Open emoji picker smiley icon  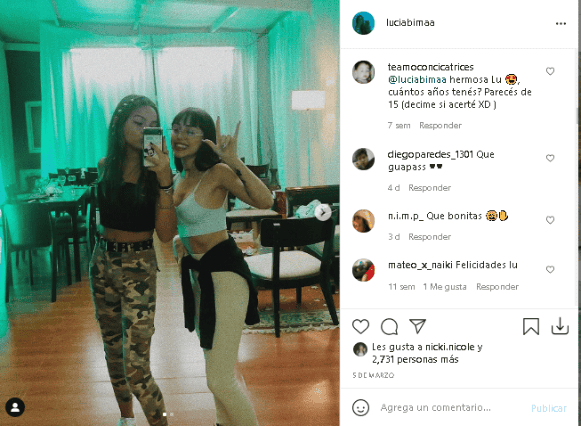coord(361,407)
